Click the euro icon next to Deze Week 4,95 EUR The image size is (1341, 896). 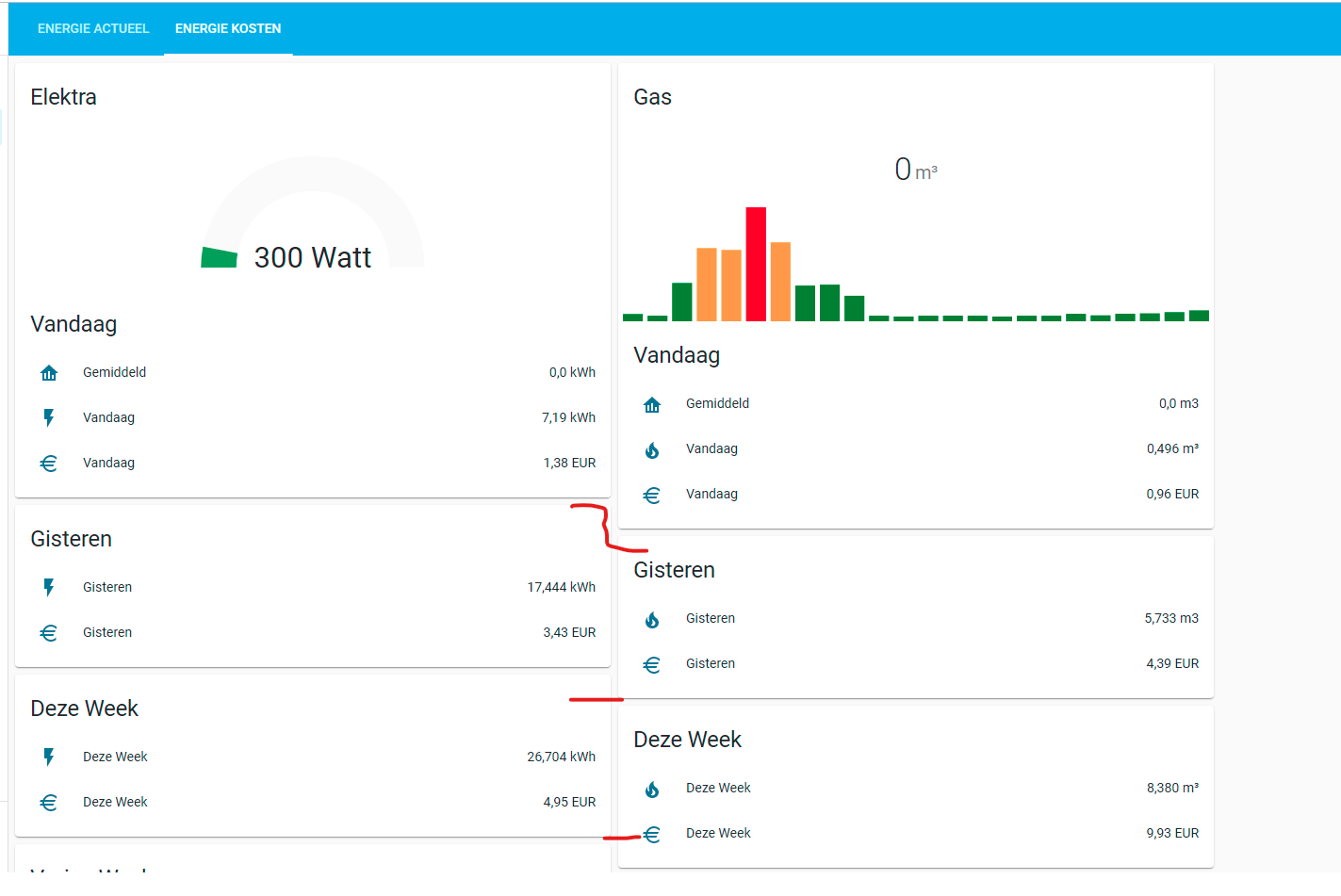(x=48, y=802)
